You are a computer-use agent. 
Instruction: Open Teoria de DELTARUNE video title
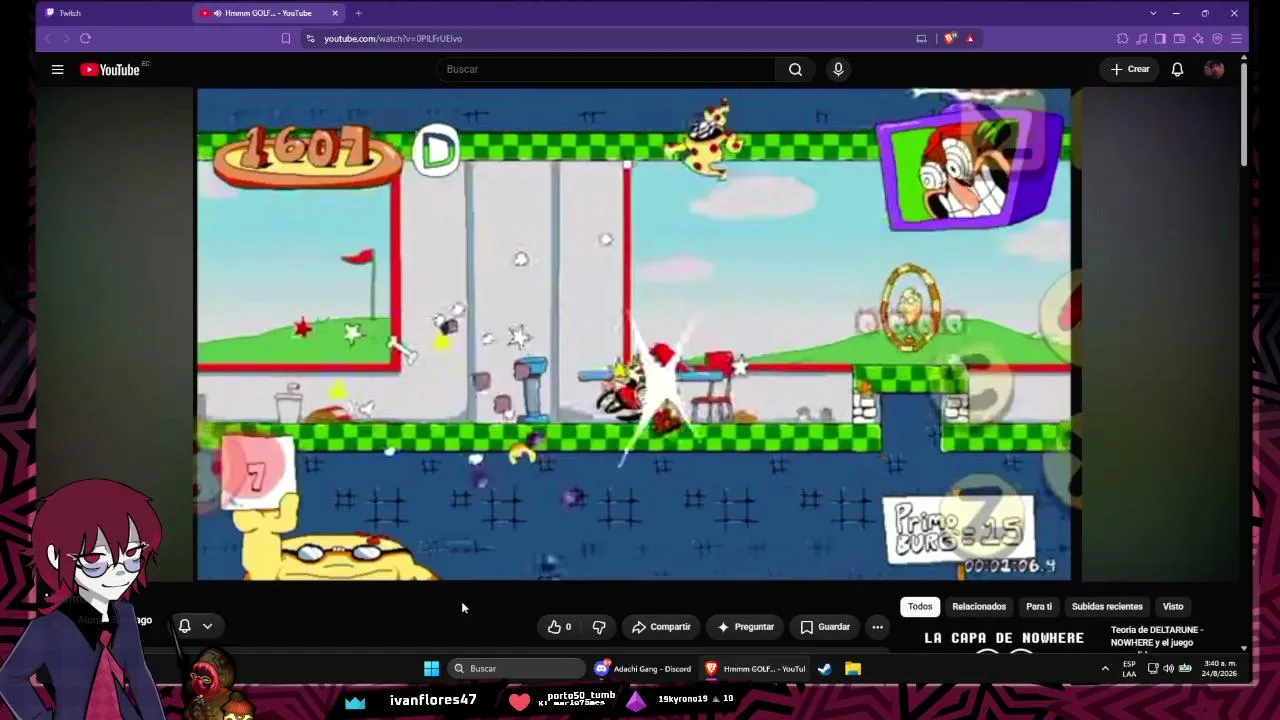coord(1157,636)
